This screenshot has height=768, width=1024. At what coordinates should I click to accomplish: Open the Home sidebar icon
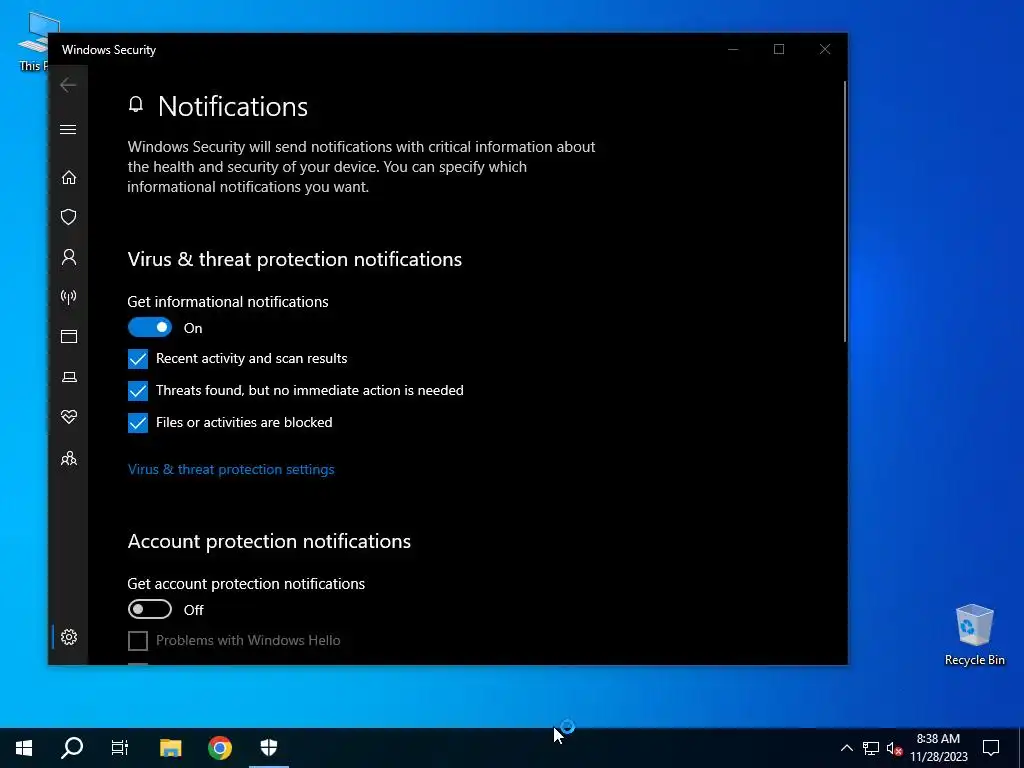(69, 178)
